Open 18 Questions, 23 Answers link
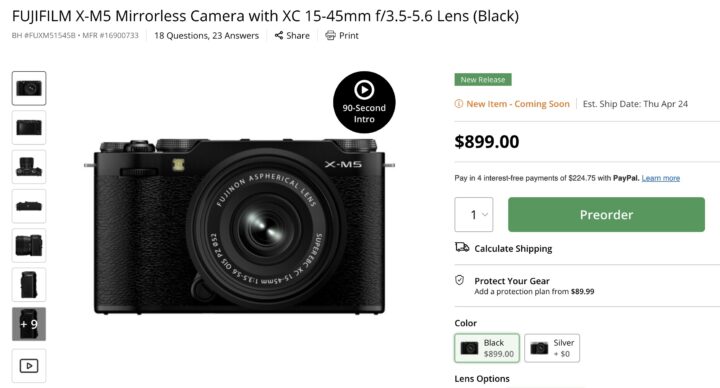The image size is (720, 388). 207,35
